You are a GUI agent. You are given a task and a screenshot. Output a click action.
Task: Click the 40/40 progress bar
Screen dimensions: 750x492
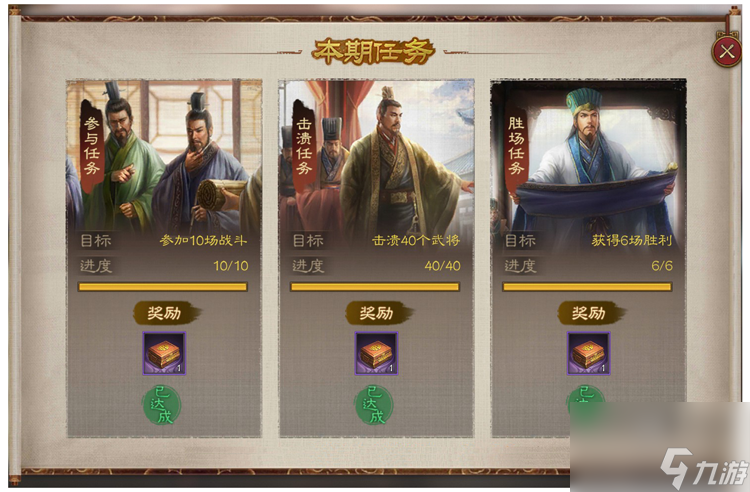(375, 287)
